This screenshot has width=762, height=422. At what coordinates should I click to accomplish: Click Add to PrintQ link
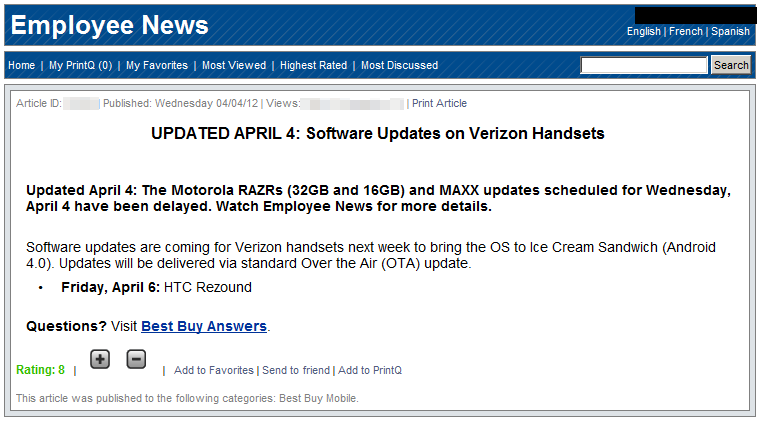[370, 371]
